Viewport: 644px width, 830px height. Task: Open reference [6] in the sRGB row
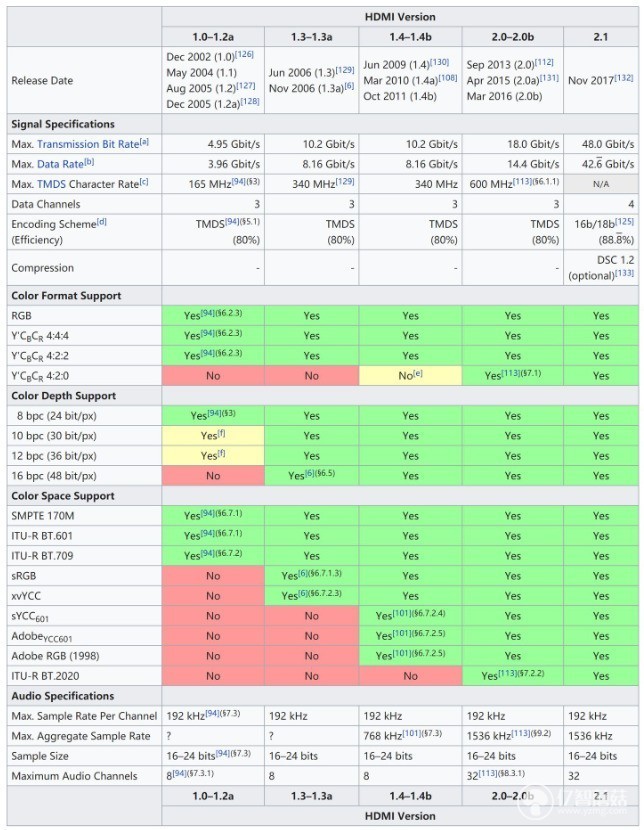click(x=303, y=573)
